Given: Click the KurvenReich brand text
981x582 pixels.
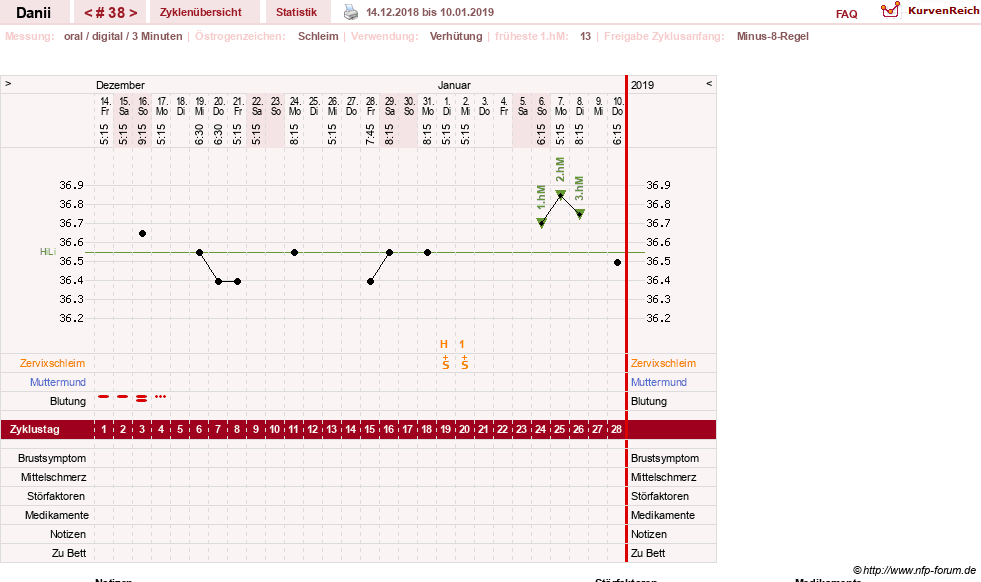Looking at the screenshot, I should (943, 11).
